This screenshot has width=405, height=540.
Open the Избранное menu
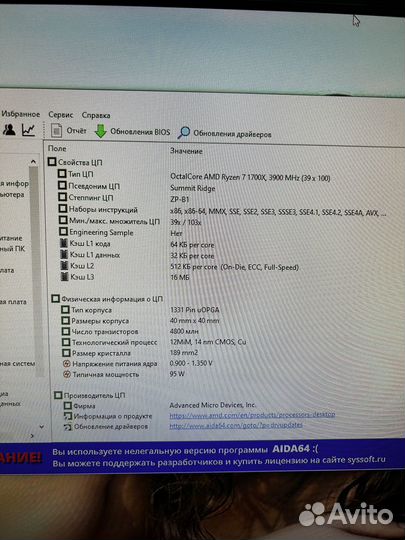pyautogui.click(x=21, y=114)
